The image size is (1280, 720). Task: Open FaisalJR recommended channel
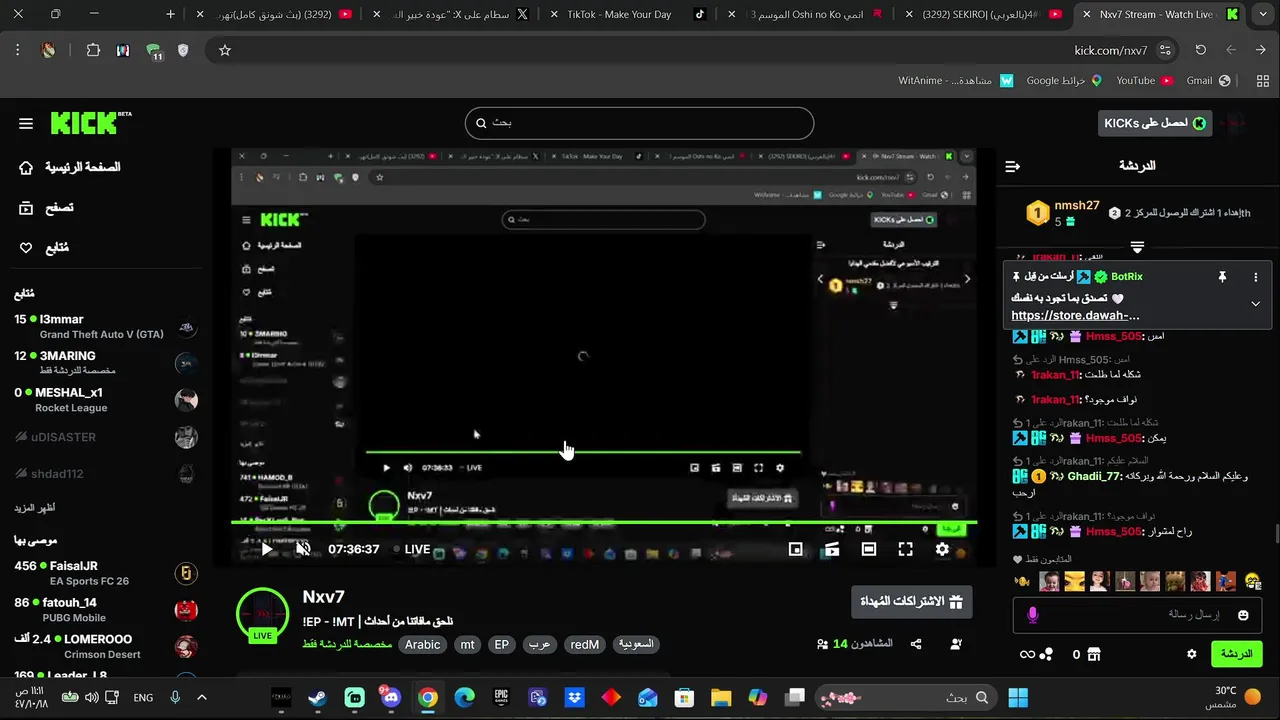[106, 573]
